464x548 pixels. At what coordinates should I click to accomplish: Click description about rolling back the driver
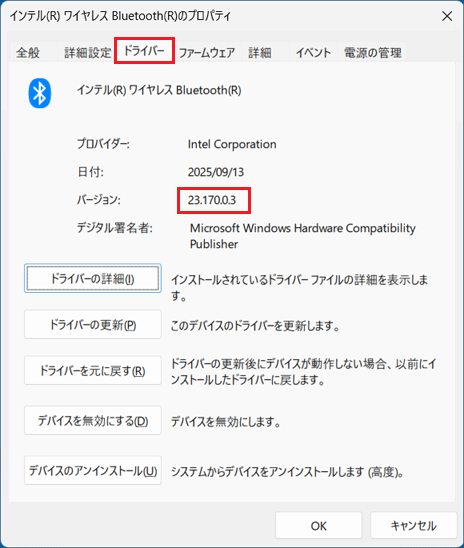[303, 372]
